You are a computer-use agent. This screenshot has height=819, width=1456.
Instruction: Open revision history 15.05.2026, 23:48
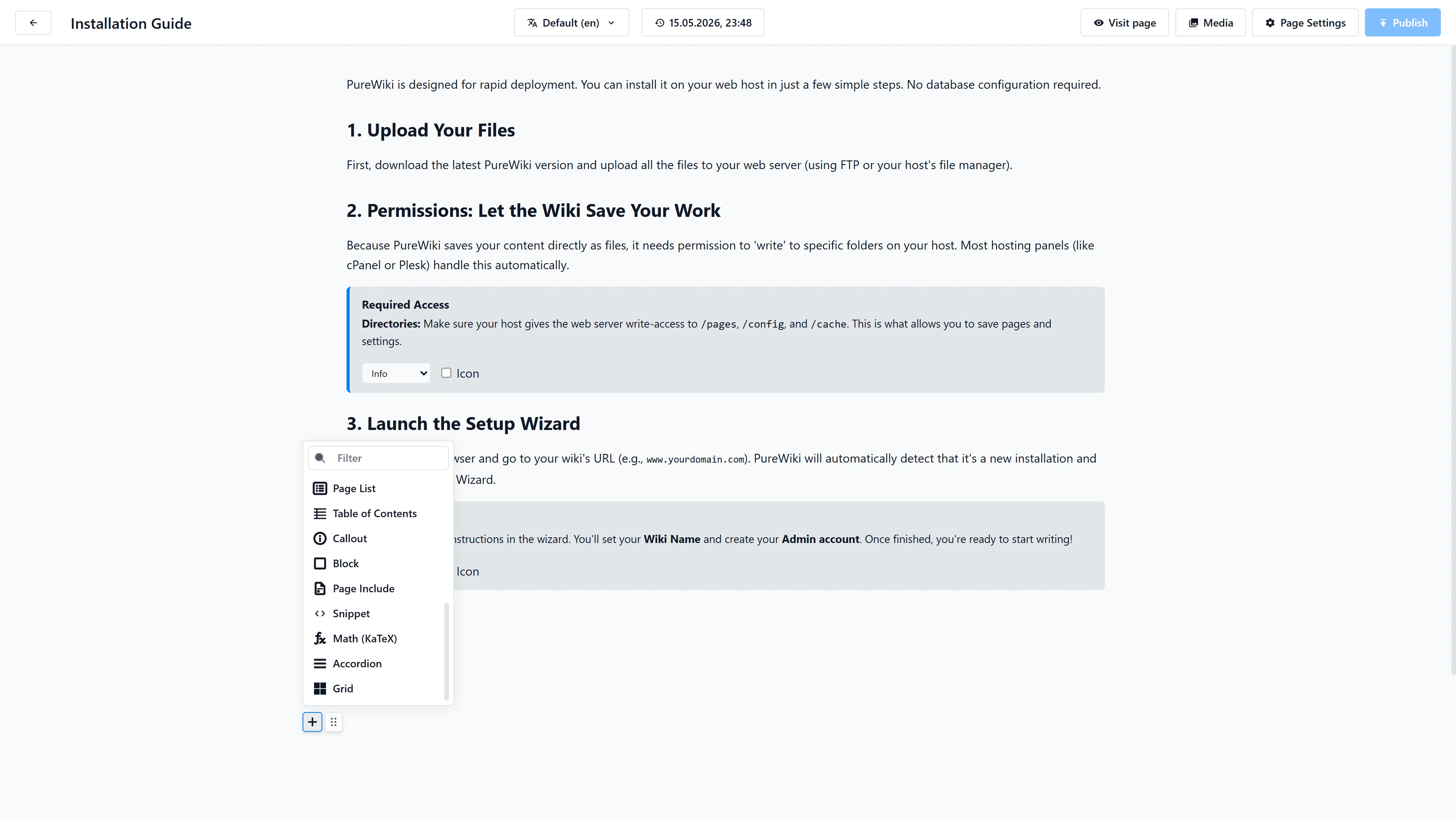[703, 23]
